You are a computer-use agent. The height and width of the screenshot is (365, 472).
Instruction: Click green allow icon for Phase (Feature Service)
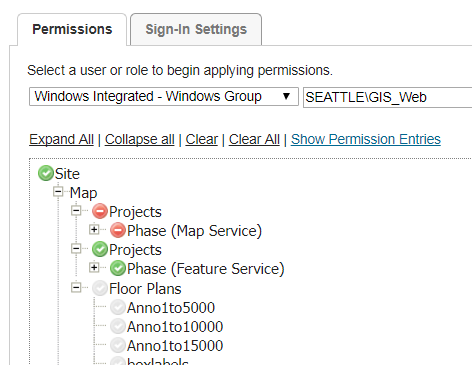(x=118, y=268)
